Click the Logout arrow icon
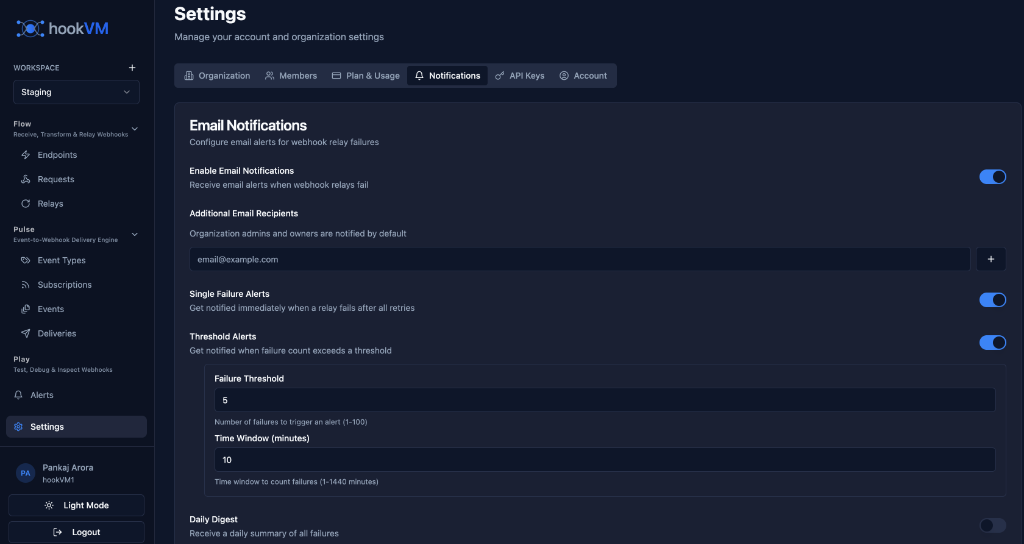This screenshot has width=1024, height=544. (57, 532)
